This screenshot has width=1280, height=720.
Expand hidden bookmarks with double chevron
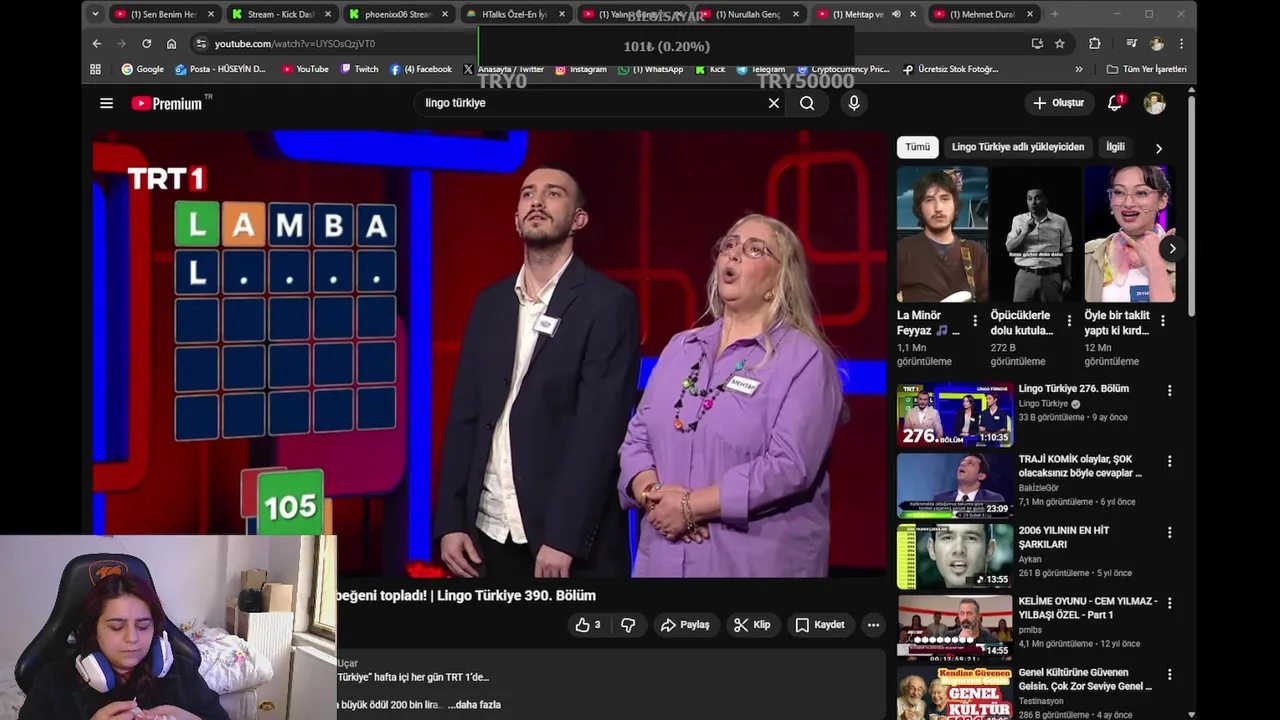click(1078, 69)
